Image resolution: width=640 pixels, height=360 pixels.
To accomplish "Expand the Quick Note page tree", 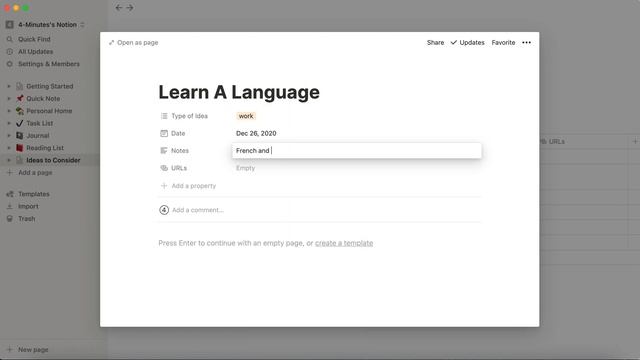I will tap(9, 98).
